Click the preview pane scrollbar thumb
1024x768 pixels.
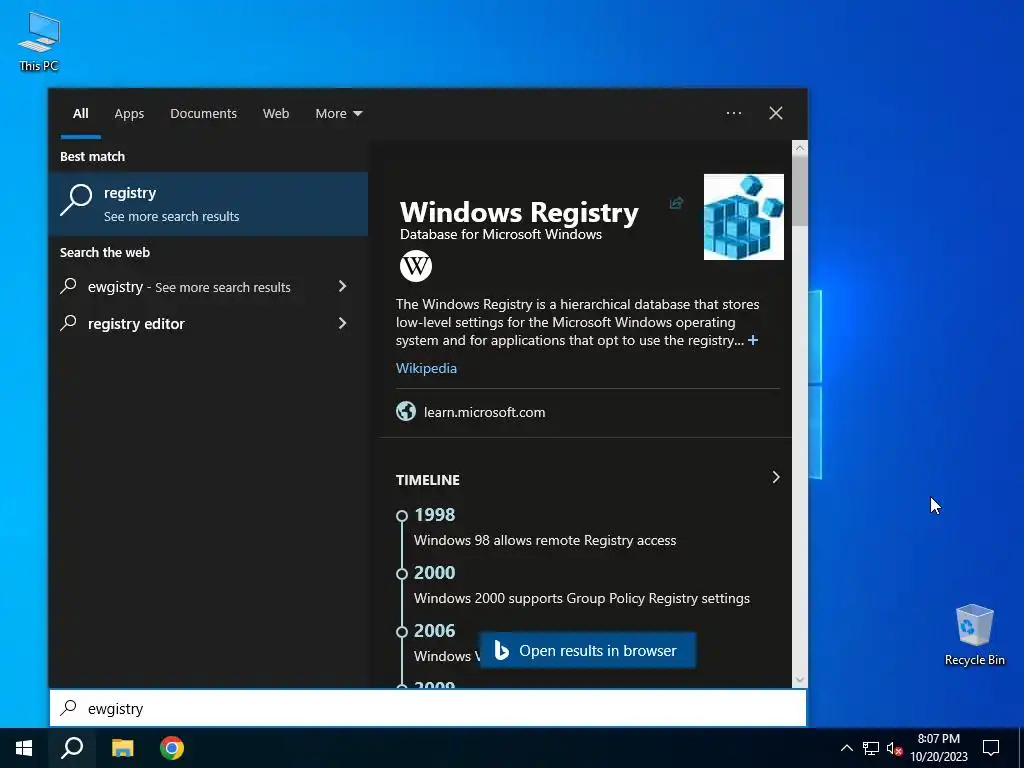click(799, 191)
